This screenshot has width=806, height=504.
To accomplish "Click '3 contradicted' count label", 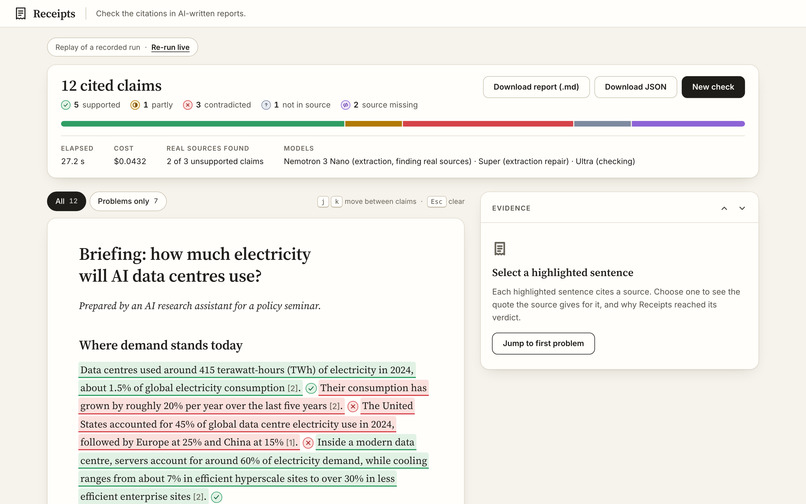I will tap(223, 105).
